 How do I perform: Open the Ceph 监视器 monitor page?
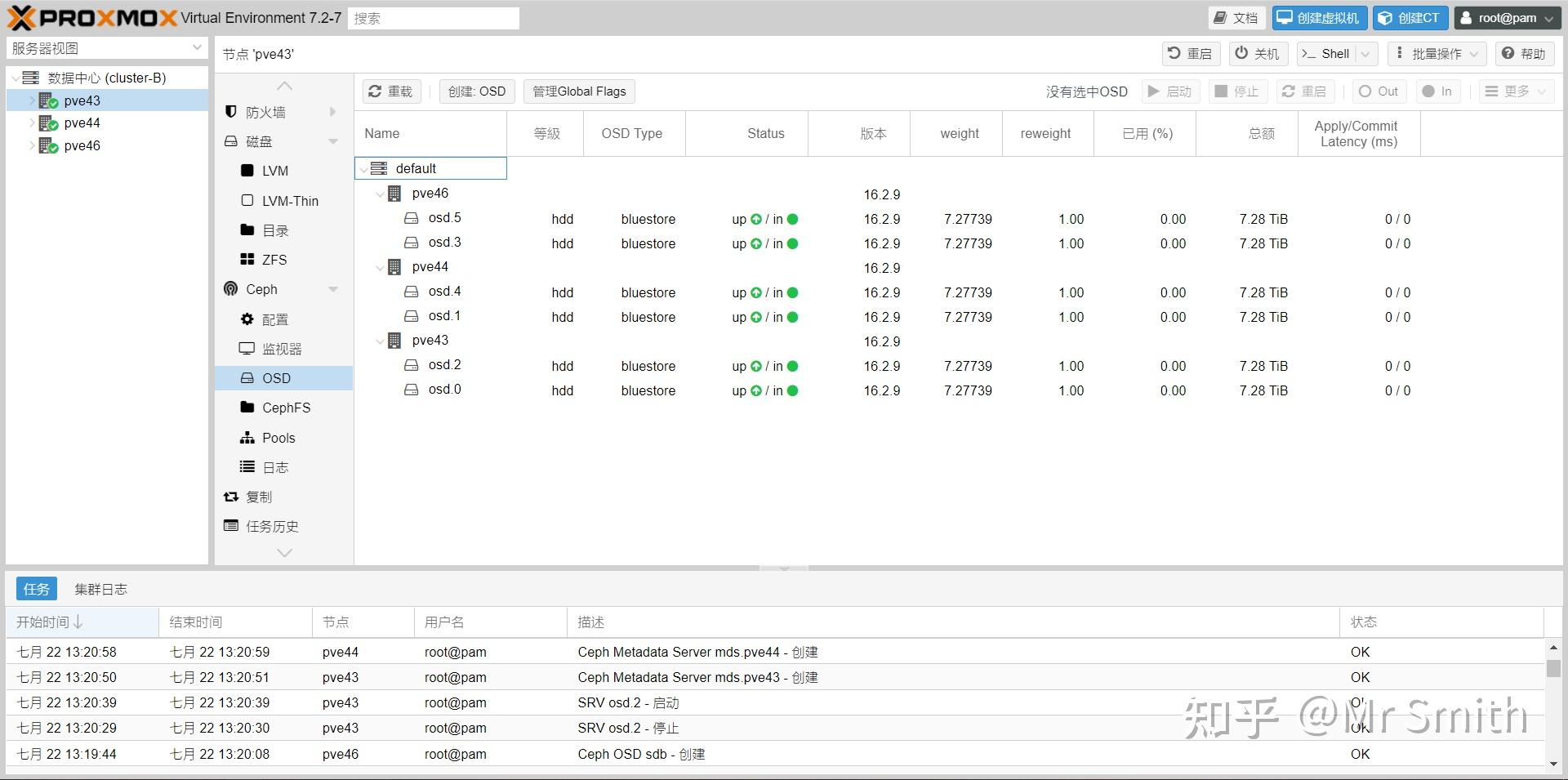coord(281,349)
